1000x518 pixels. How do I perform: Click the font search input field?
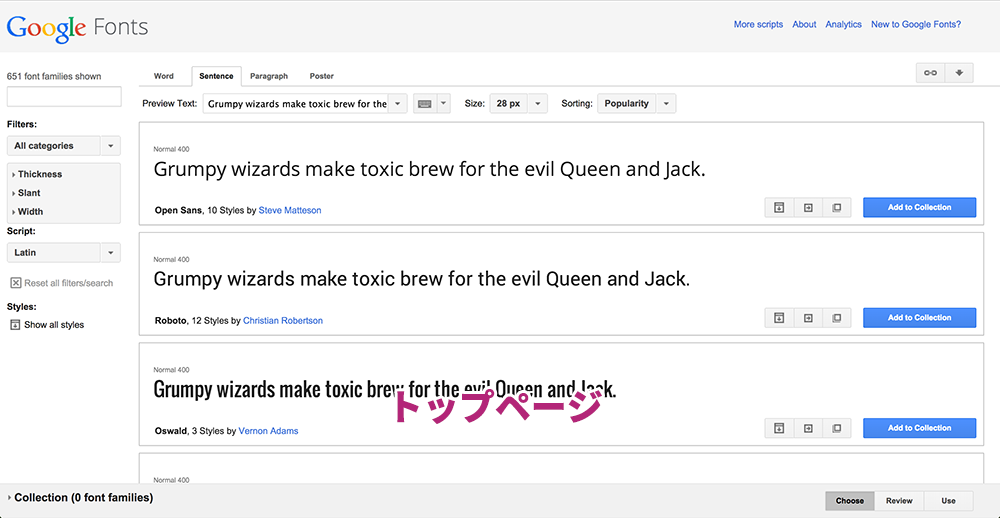(x=64, y=96)
